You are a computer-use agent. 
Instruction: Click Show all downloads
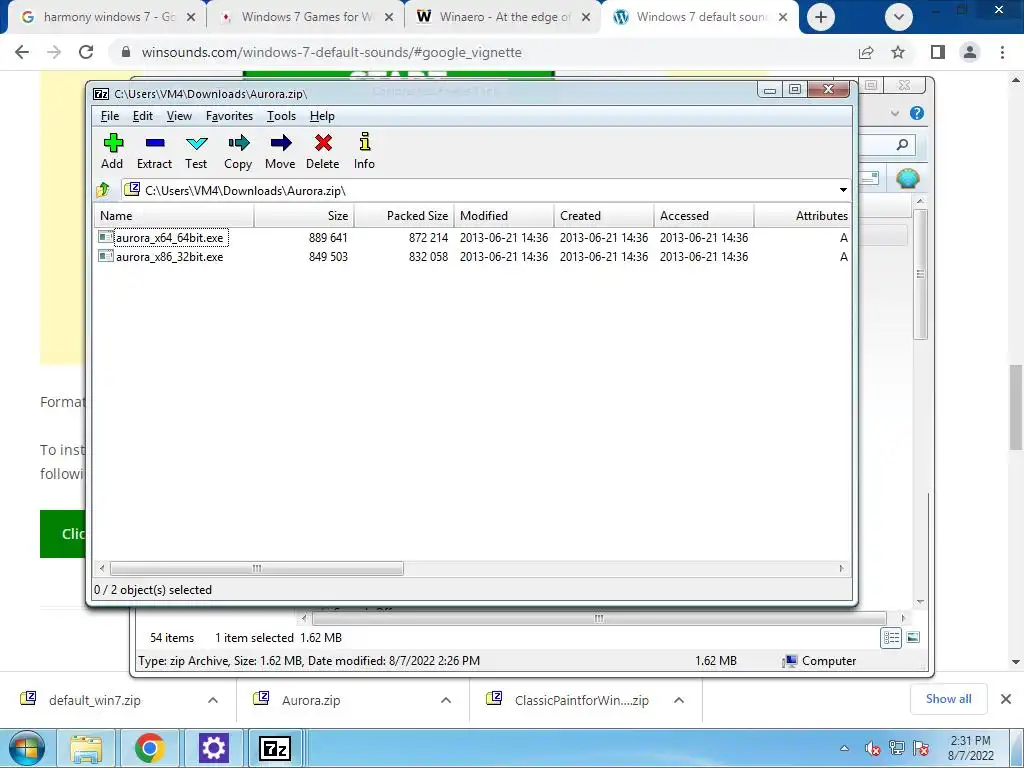coord(949,699)
